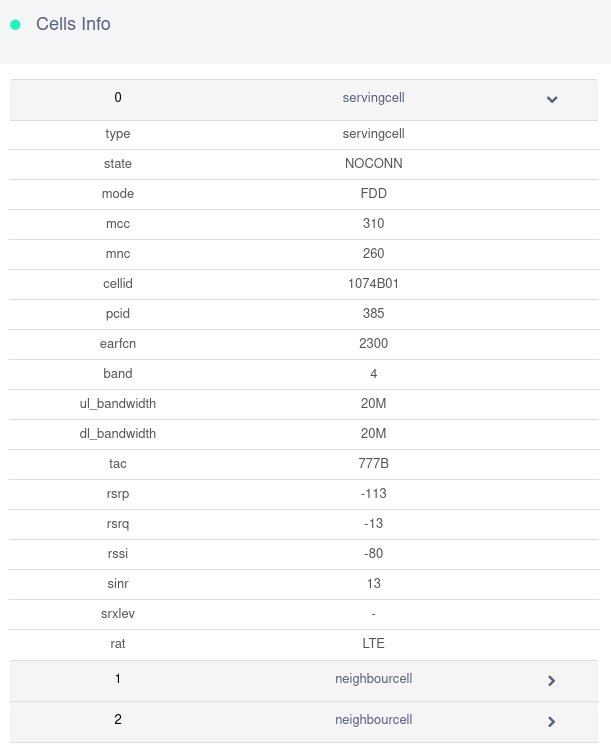Image resolution: width=611 pixels, height=754 pixels.
Task: Click the cellid value 1074B01
Action: point(373,284)
